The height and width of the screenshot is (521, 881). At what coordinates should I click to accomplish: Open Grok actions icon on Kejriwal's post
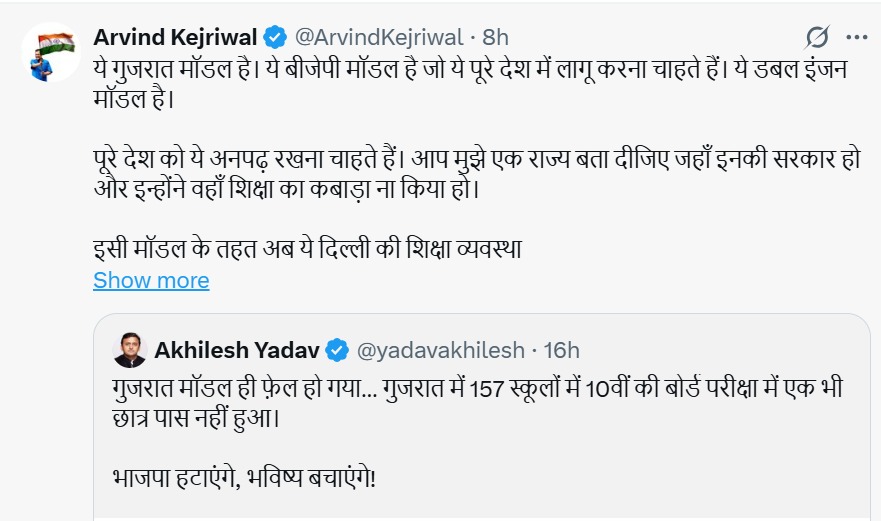pyautogui.click(x=817, y=39)
